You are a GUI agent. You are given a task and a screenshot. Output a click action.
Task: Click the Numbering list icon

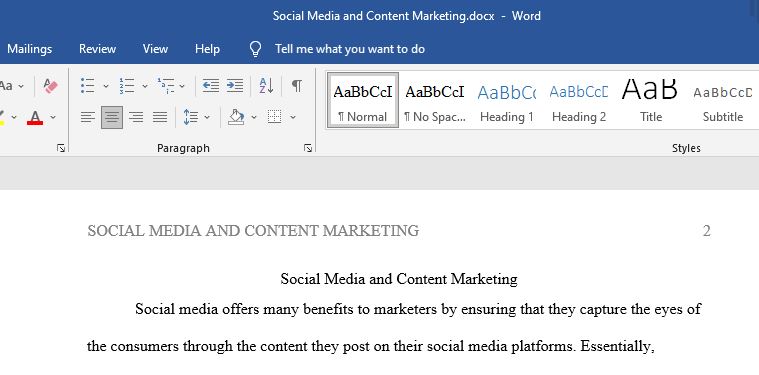pos(127,86)
